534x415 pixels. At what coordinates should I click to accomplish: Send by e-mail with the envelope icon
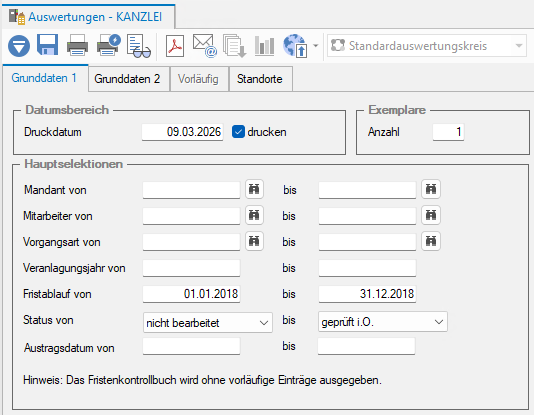(x=205, y=45)
